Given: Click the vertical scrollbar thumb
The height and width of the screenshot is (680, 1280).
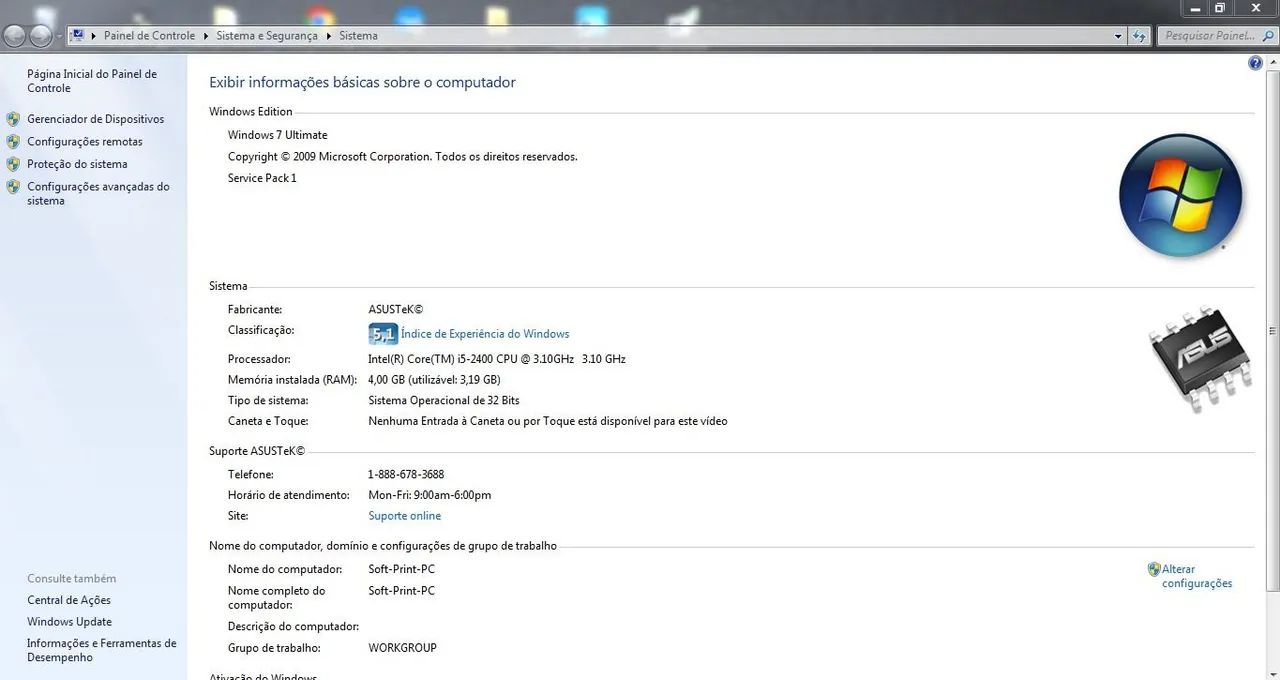Looking at the screenshot, I should point(1272,329).
